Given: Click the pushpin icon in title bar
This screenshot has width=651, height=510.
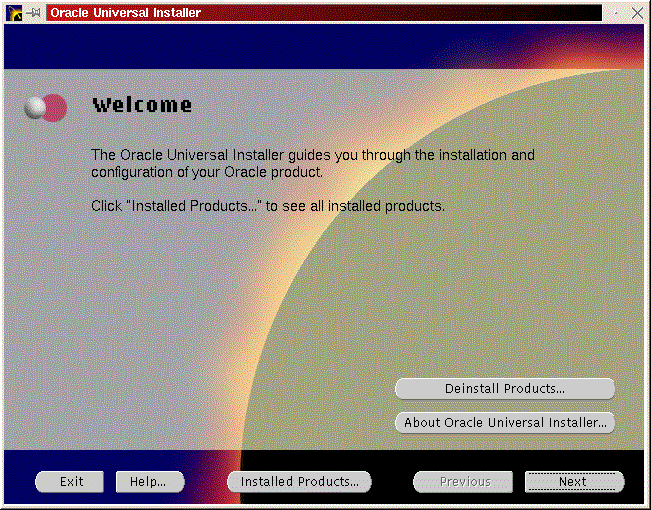Looking at the screenshot, I should point(34,13).
